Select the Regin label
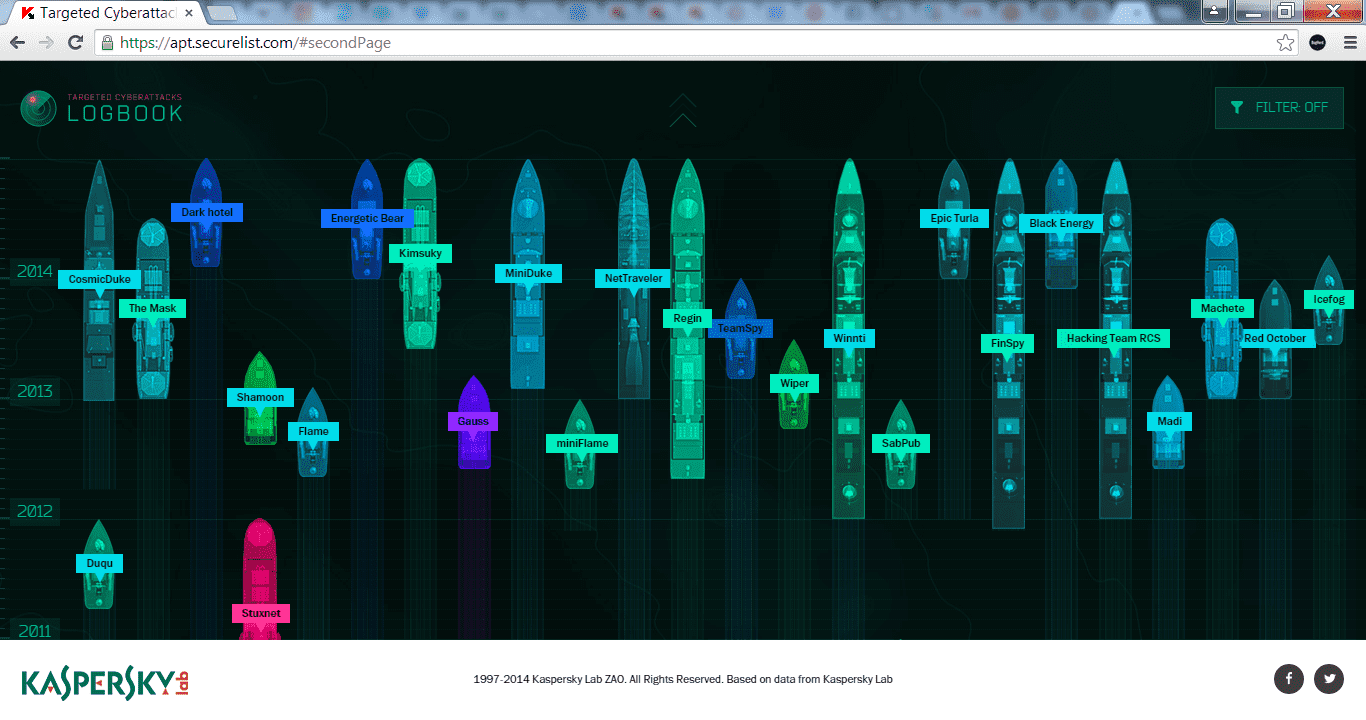Screen dimensions: 1366x720 687,318
